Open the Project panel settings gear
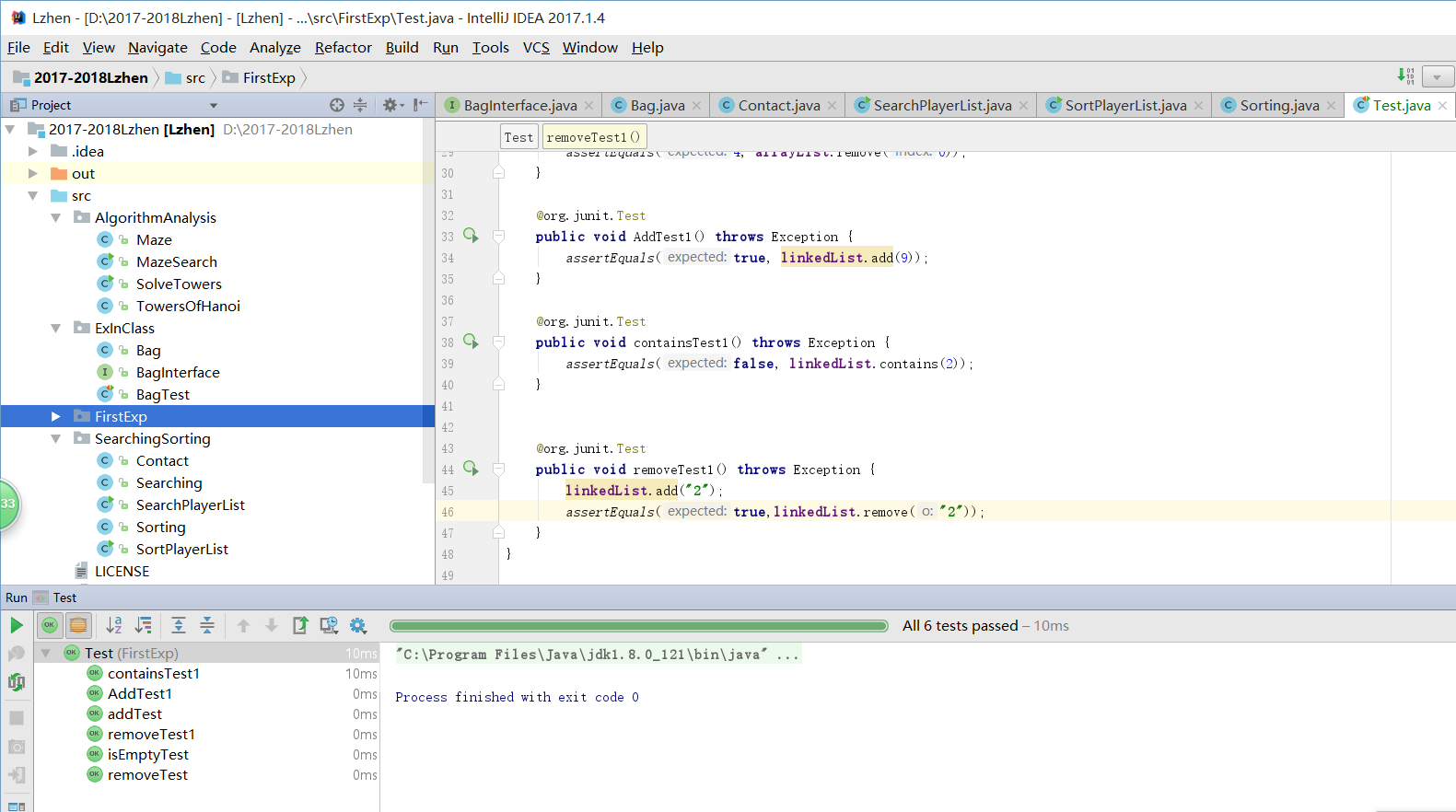The height and width of the screenshot is (812, 1456). 392,105
